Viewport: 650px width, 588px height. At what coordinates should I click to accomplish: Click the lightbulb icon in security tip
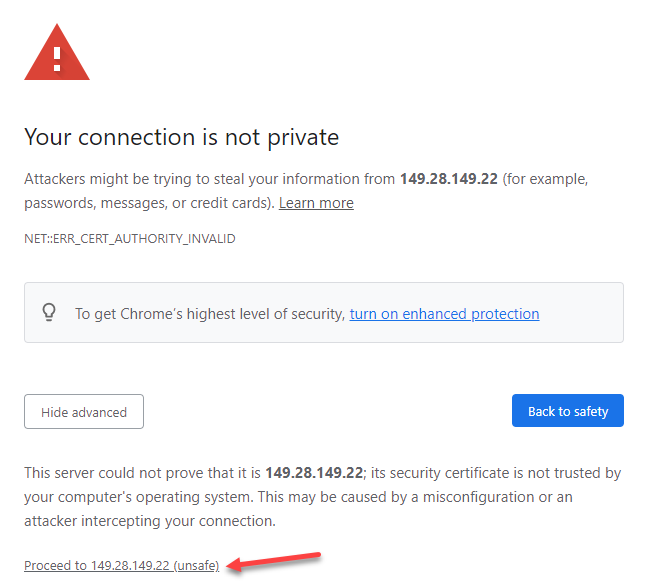49,313
